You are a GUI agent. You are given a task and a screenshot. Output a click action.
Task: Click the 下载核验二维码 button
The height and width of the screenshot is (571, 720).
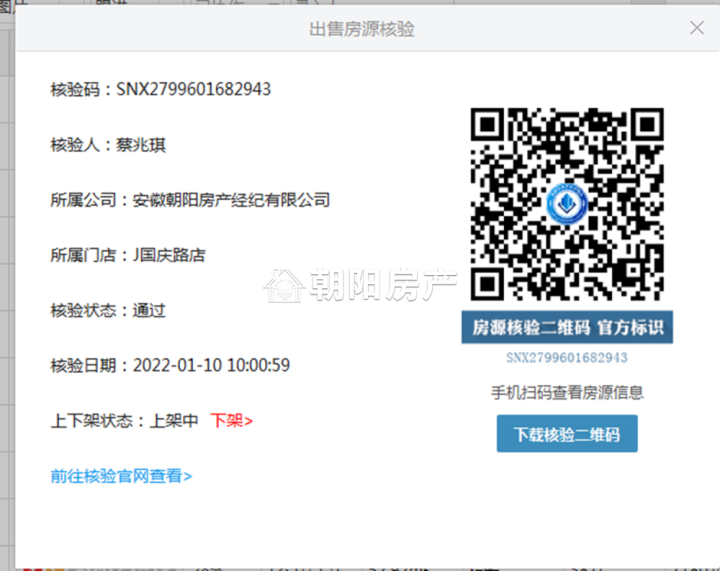point(567,434)
